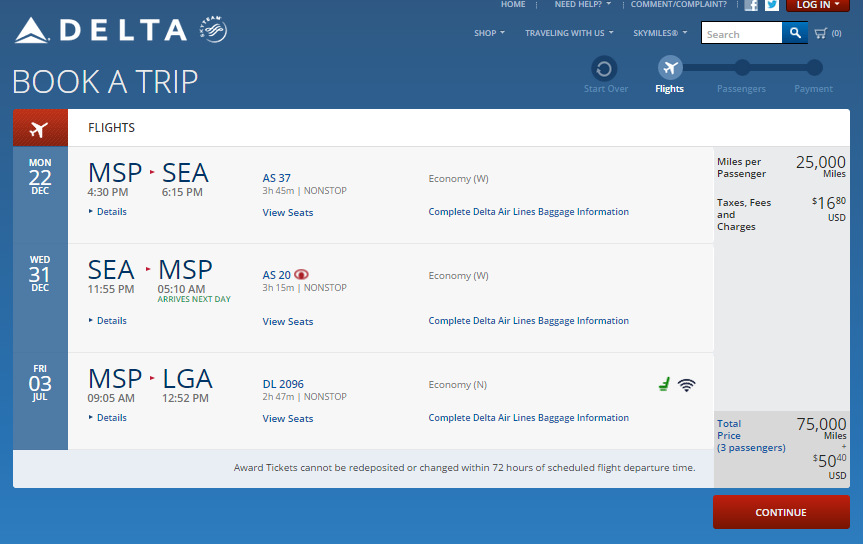Click the Payment step circle

pyautogui.click(x=814, y=68)
